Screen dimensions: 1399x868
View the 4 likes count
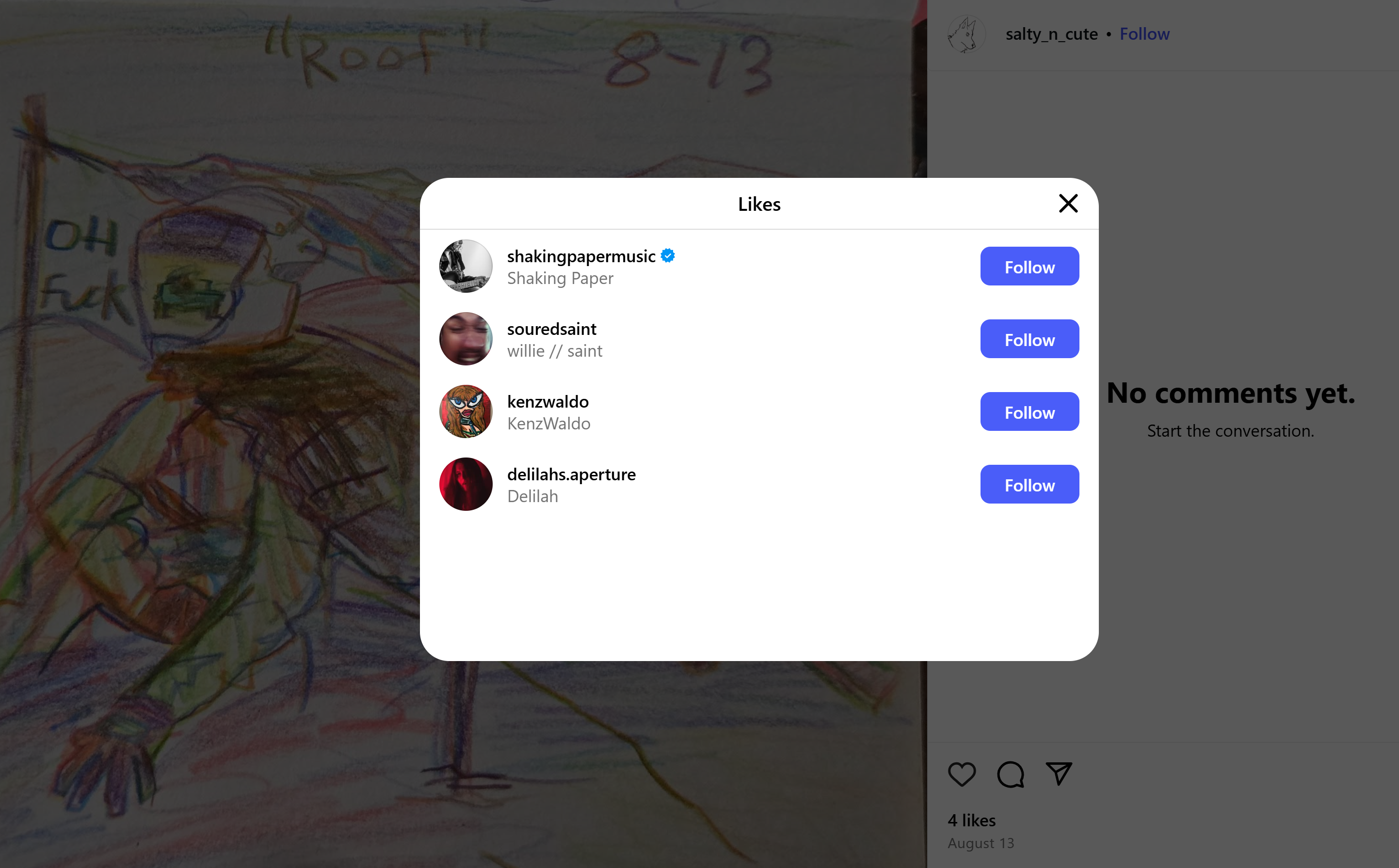[x=972, y=821]
